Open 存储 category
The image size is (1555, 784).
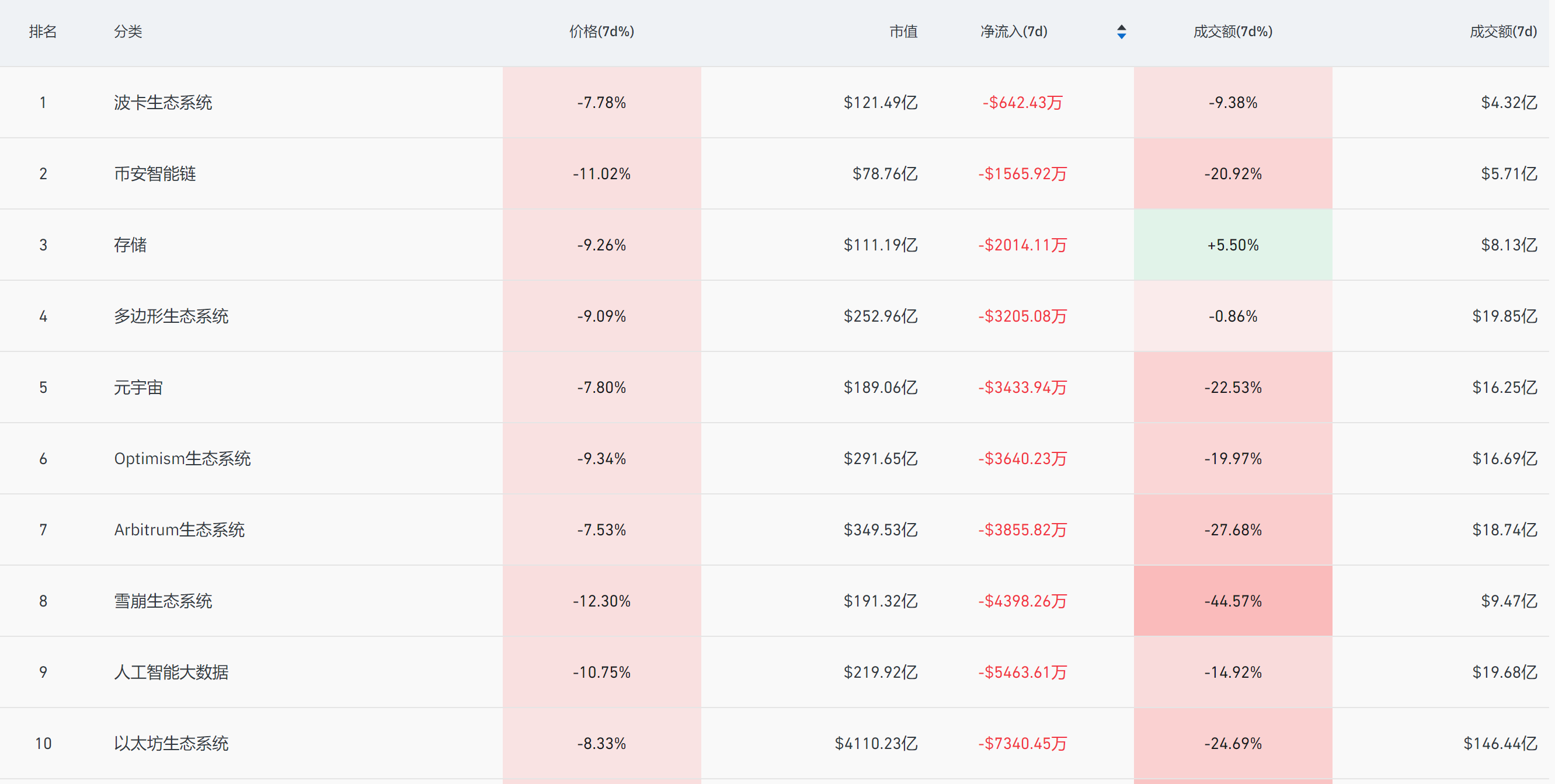coord(130,245)
